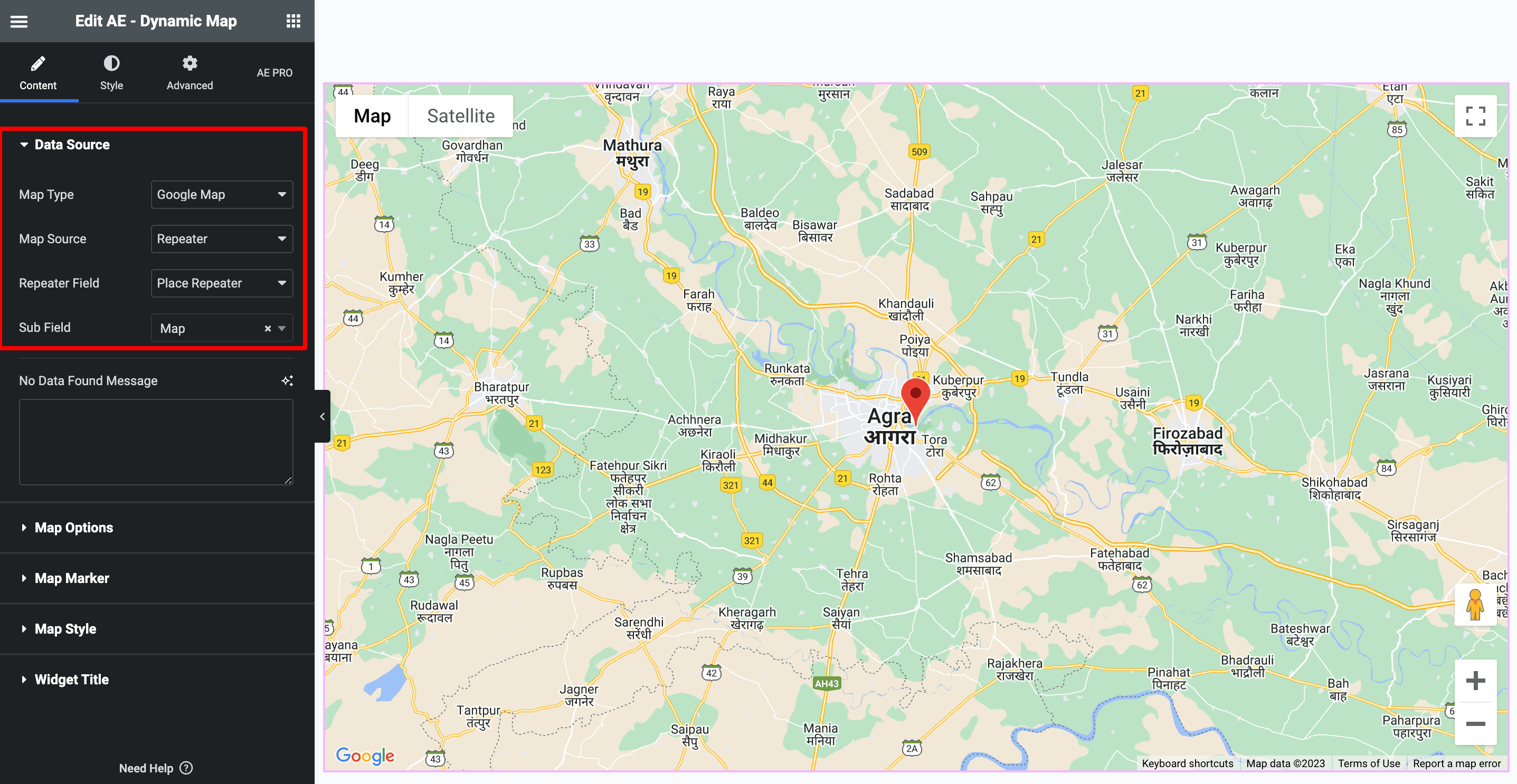This screenshot has width=1517, height=784.
Task: Open the Sub Field select box
Action: (x=222, y=329)
